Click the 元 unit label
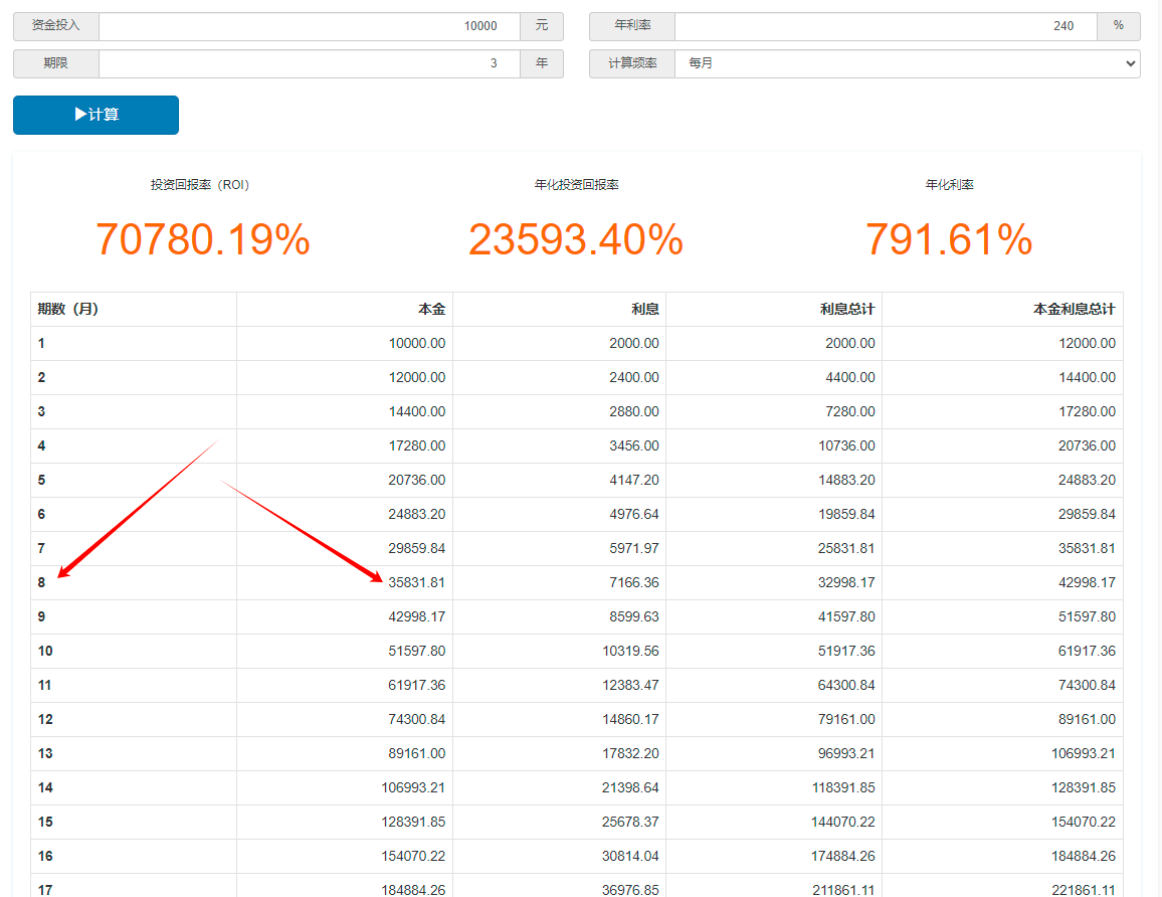The image size is (1162, 897). 542,25
